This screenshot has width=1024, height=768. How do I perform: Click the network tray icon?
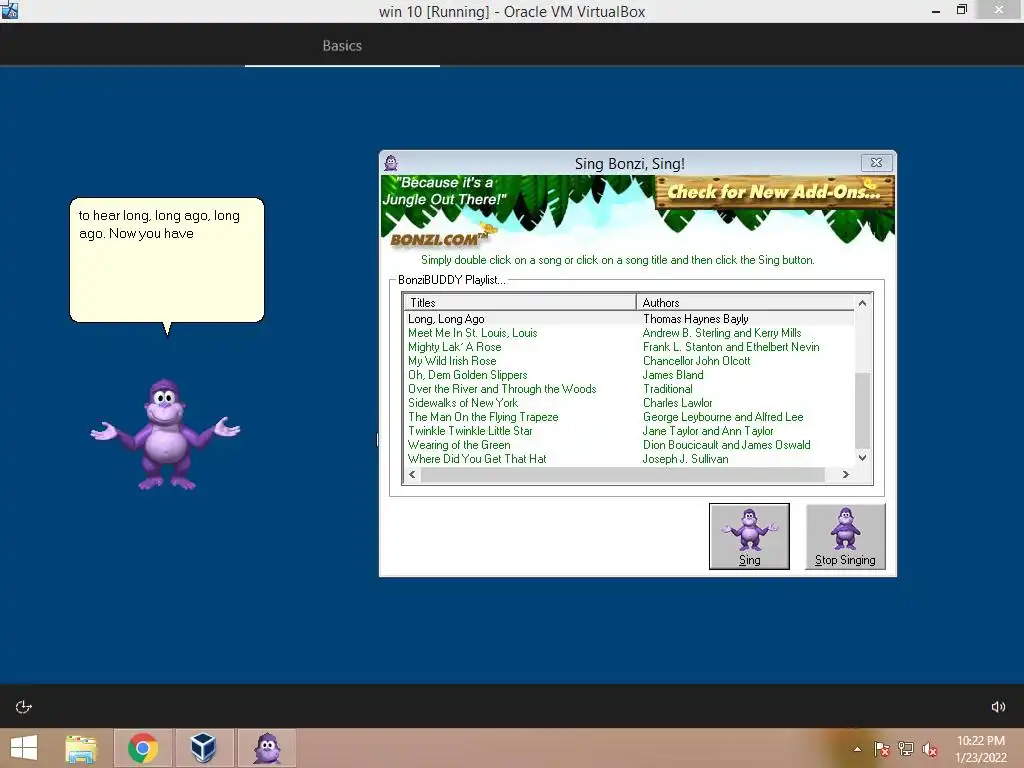[x=906, y=749]
